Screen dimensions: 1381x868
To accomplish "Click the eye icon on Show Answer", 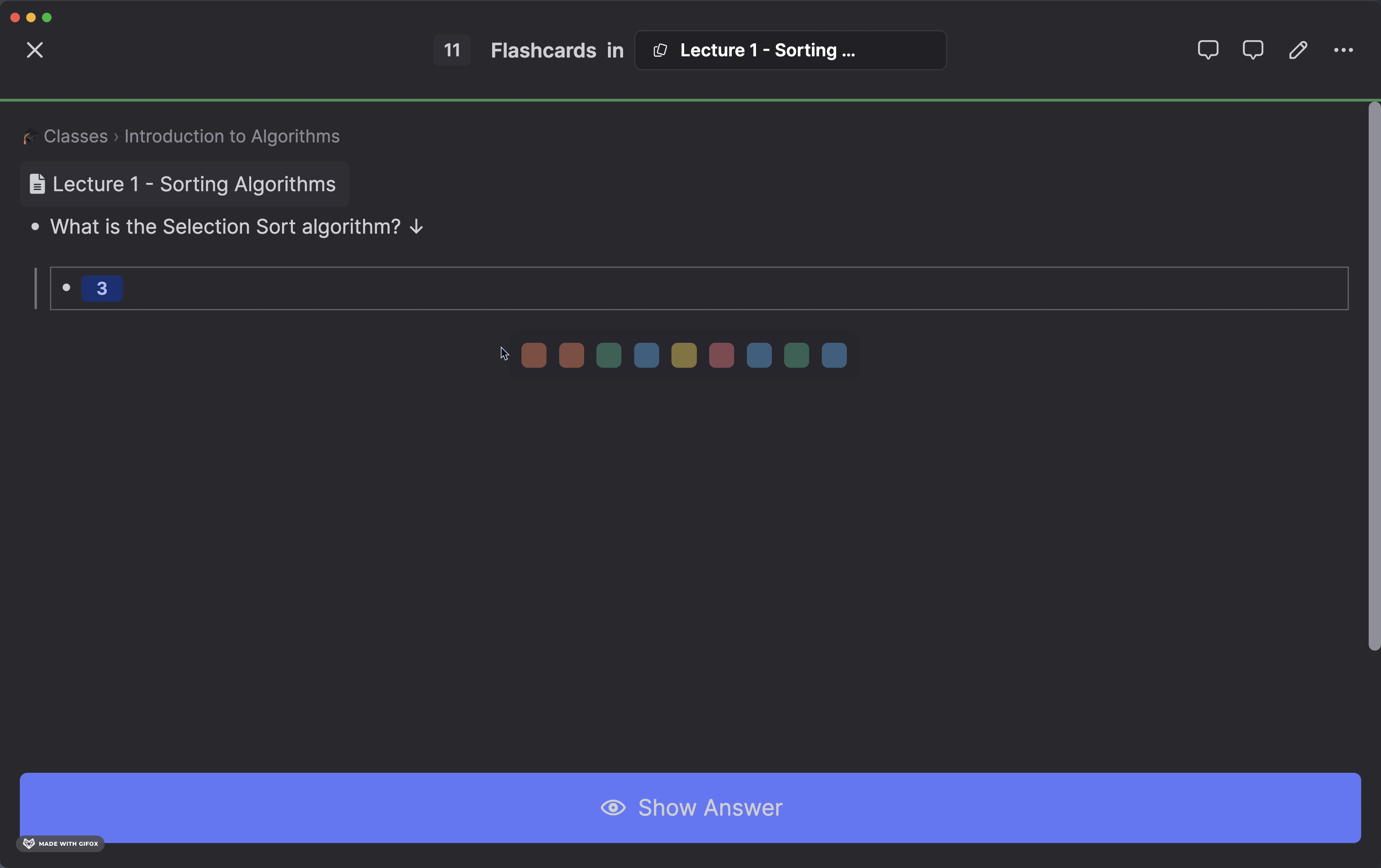I will click(612, 807).
